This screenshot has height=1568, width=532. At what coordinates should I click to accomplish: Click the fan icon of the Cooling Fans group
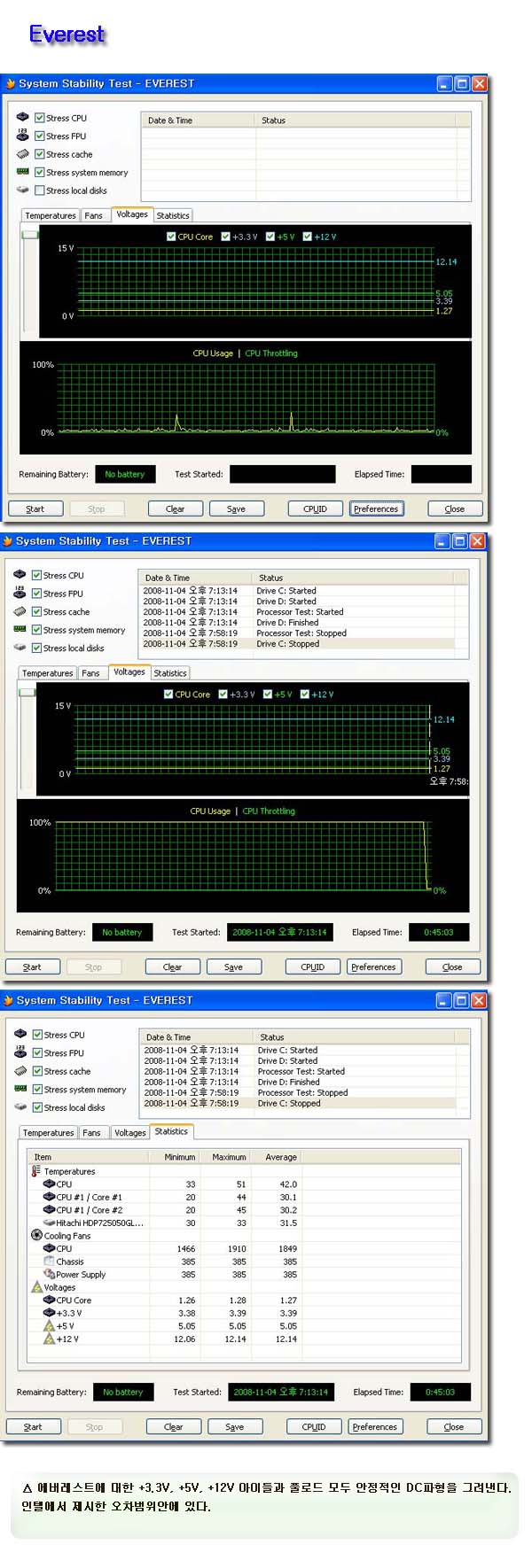point(36,1235)
